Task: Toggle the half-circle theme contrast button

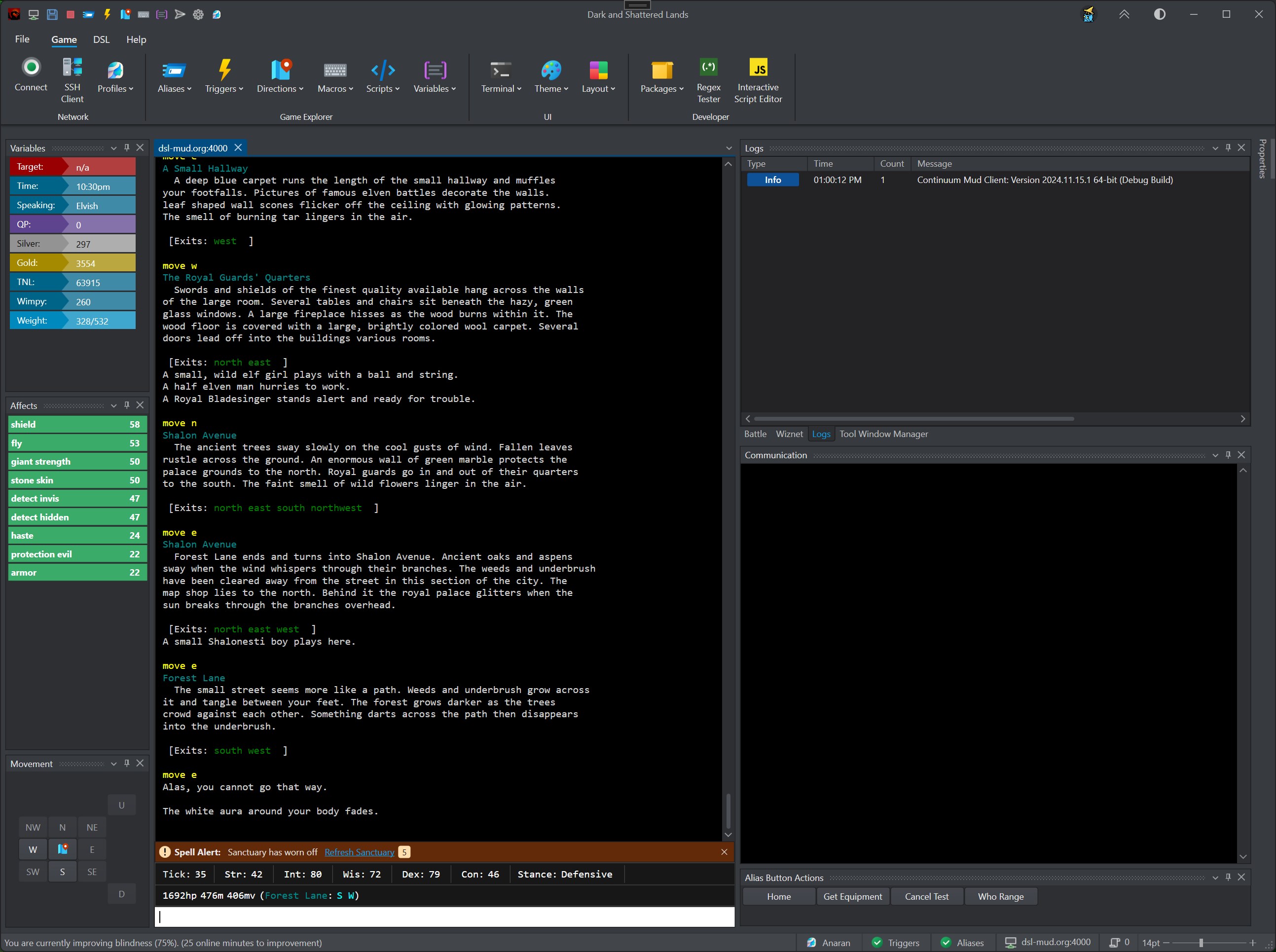Action: (x=1159, y=14)
